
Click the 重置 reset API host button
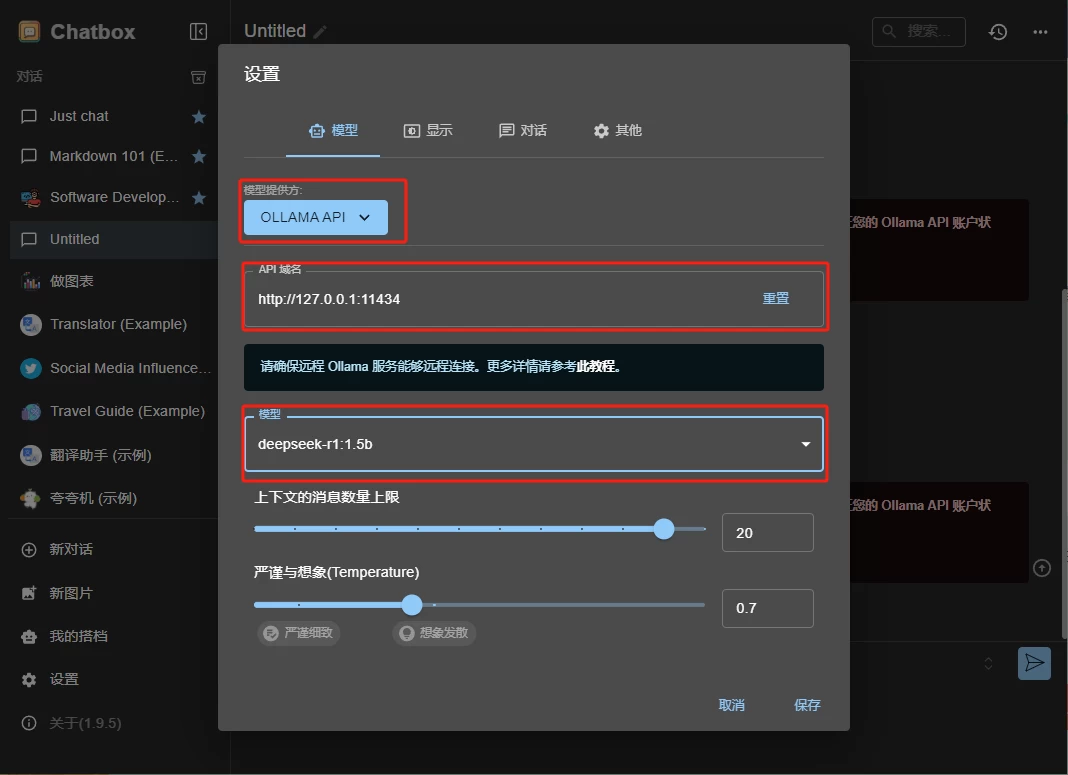[x=775, y=298]
